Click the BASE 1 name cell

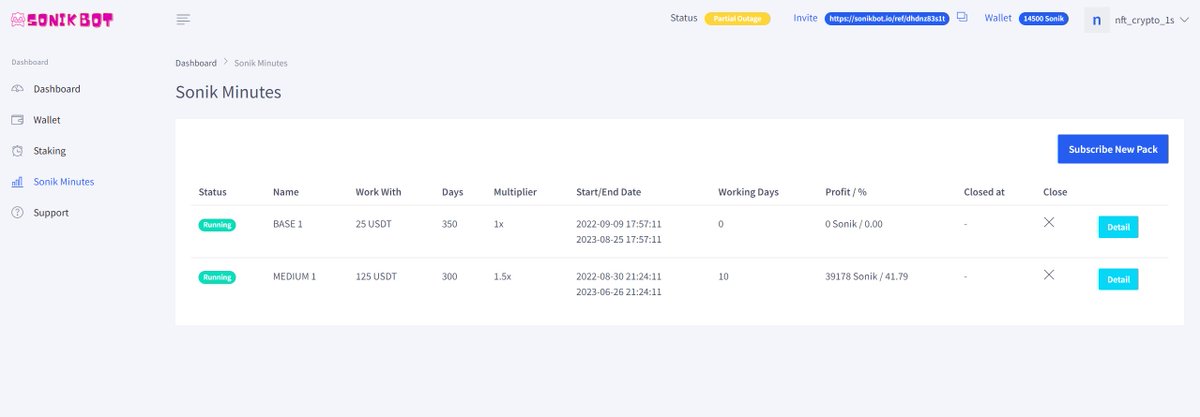tap(288, 224)
